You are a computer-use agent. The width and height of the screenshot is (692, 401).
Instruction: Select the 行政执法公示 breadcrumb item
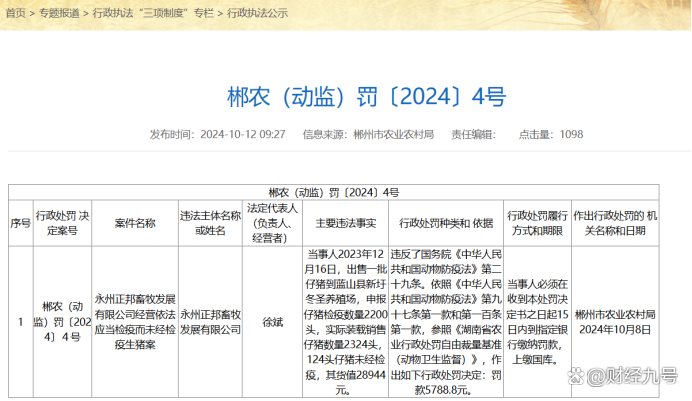257,13
